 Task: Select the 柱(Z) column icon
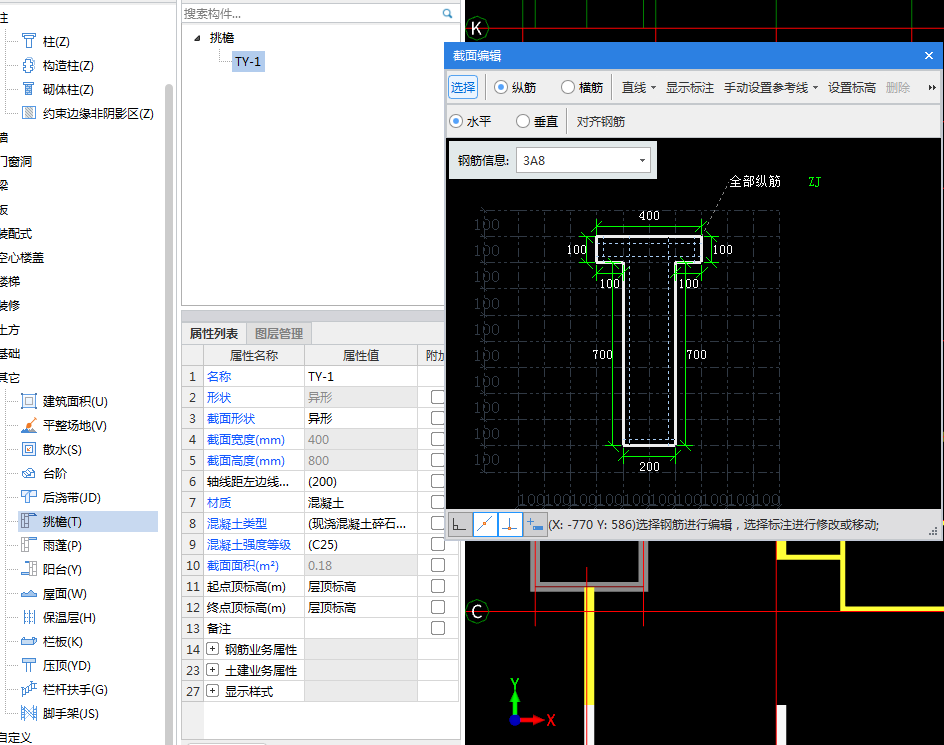(28, 41)
